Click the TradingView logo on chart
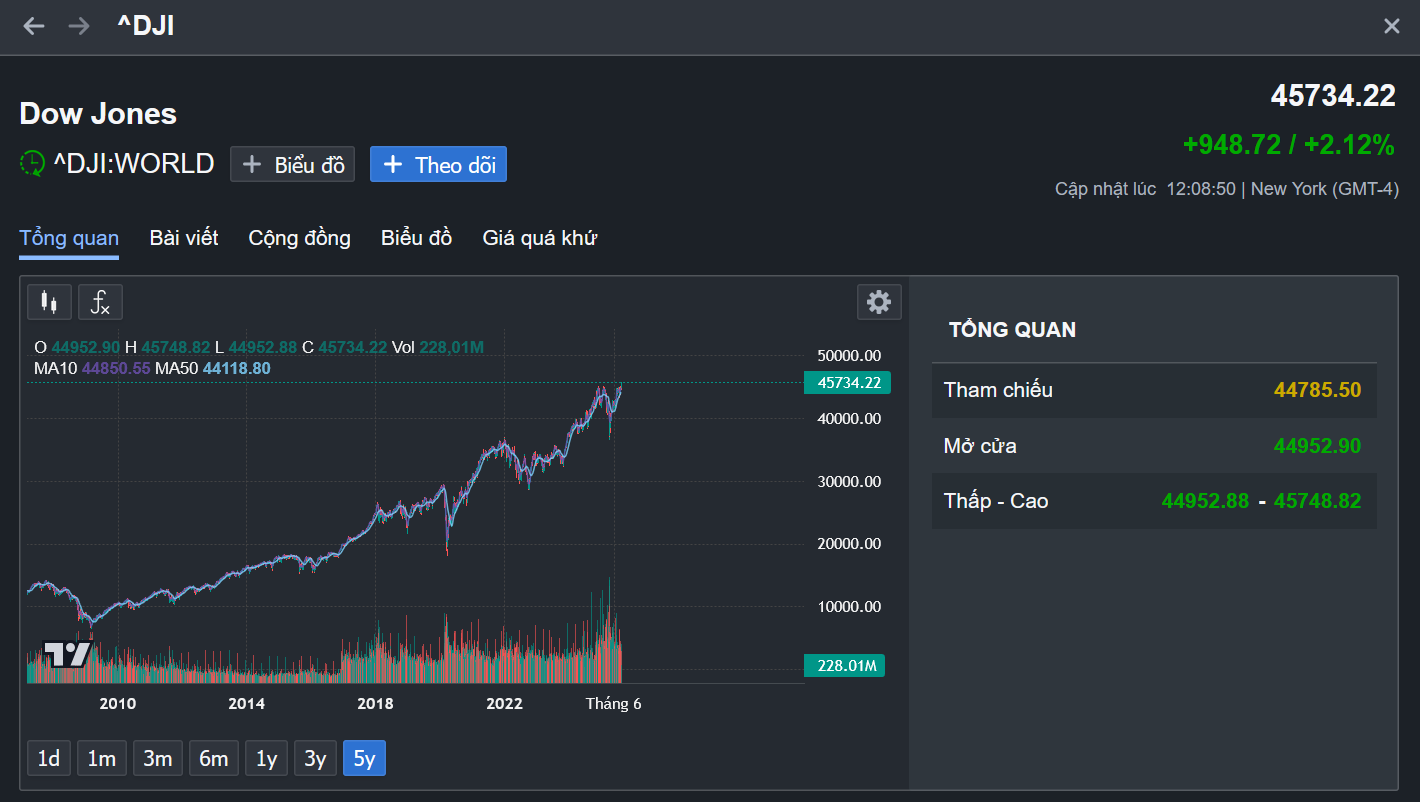The height and width of the screenshot is (802, 1420). [68, 655]
